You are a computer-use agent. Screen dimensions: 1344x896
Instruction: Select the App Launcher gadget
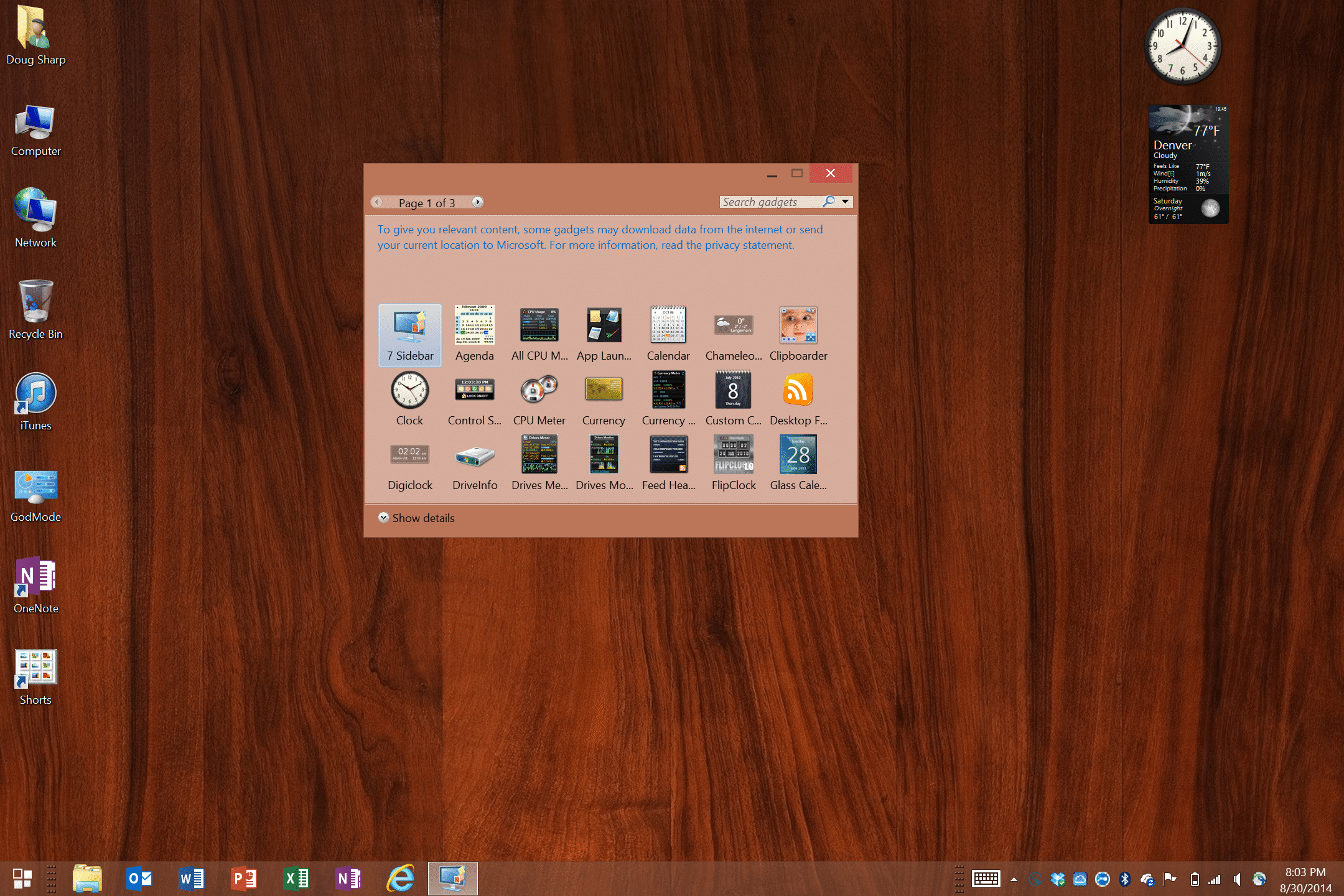point(604,335)
